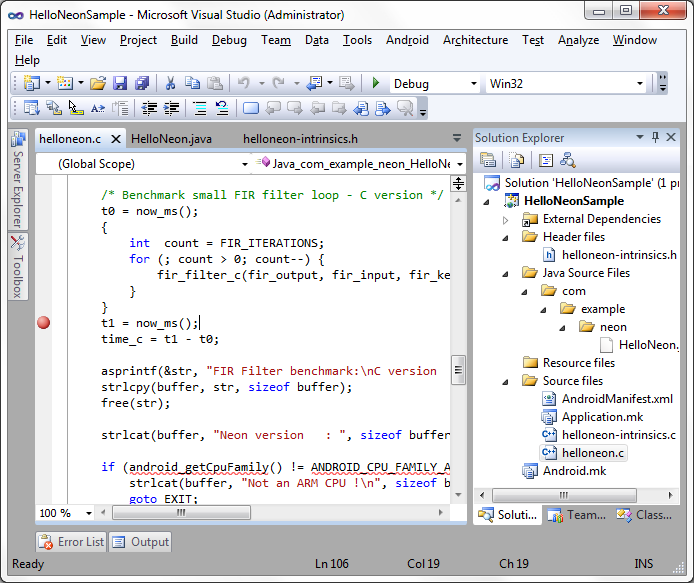
Task: Toggle the breakpoint on the t1 line
Action: click(x=43, y=322)
